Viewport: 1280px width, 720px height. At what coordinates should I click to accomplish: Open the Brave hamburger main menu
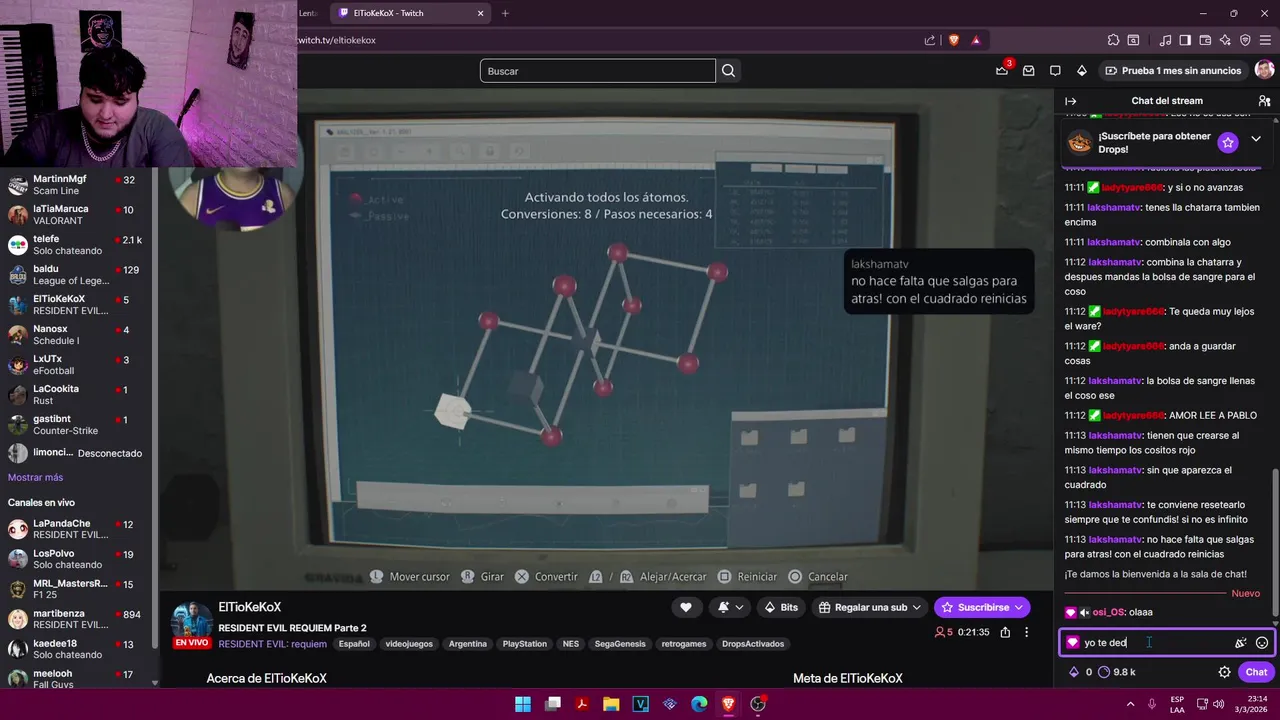[1265, 40]
